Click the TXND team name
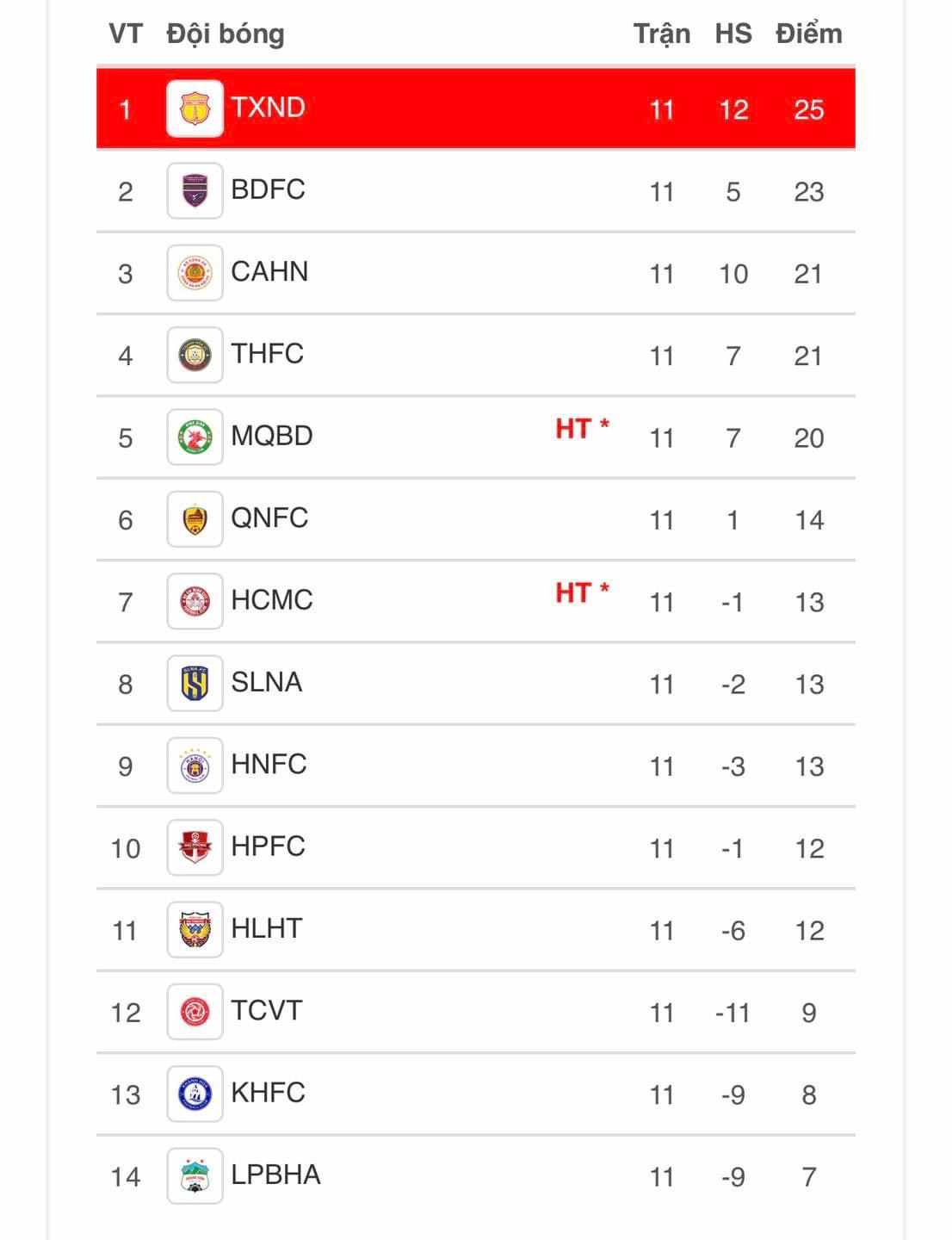 [268, 108]
